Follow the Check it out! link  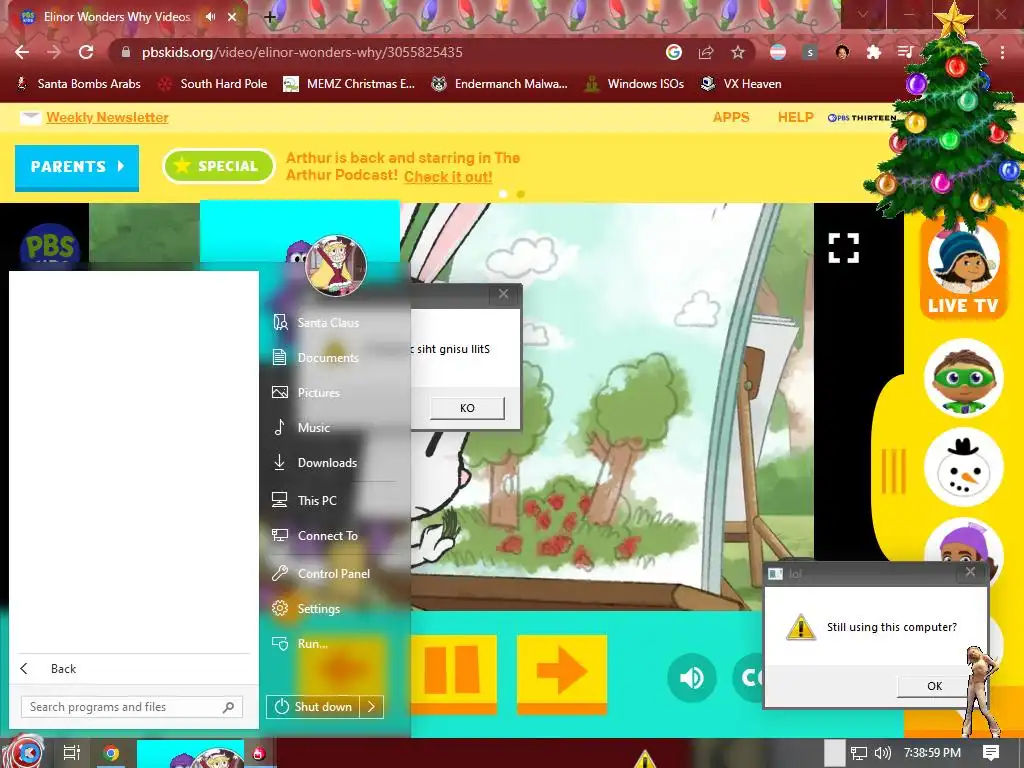448,176
